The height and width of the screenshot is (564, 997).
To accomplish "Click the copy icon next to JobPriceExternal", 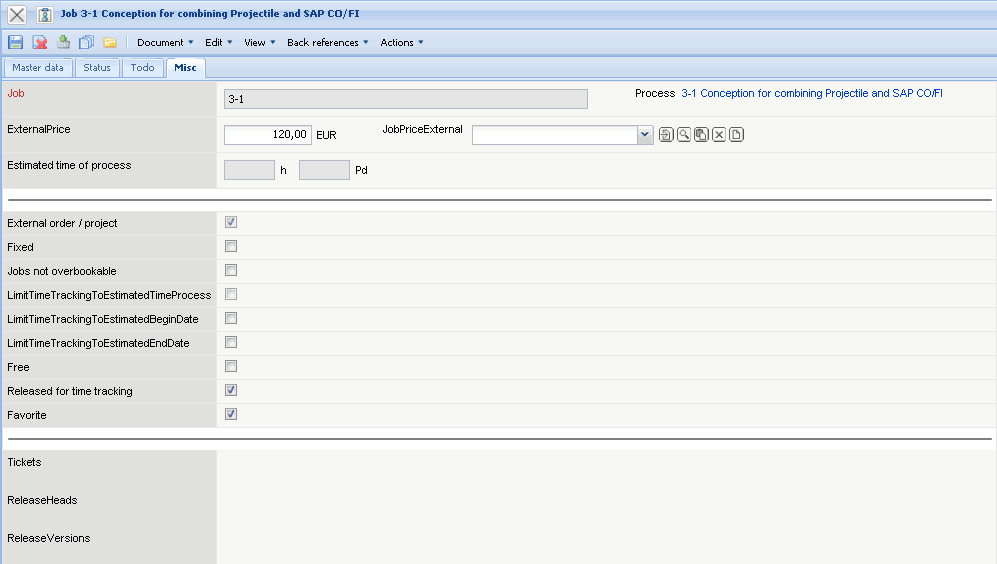I will (701, 135).
